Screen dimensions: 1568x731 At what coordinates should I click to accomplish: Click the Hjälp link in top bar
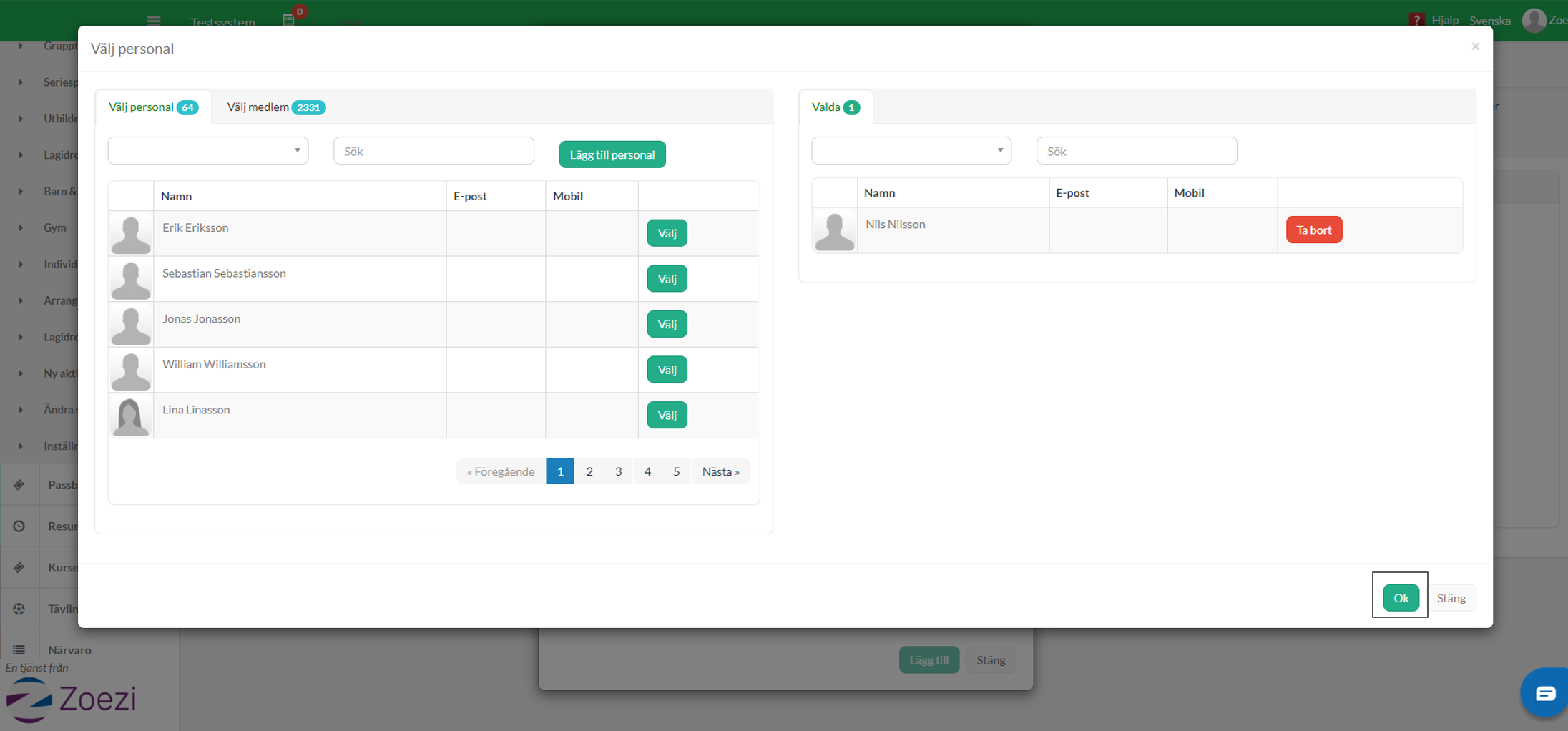(x=1445, y=20)
